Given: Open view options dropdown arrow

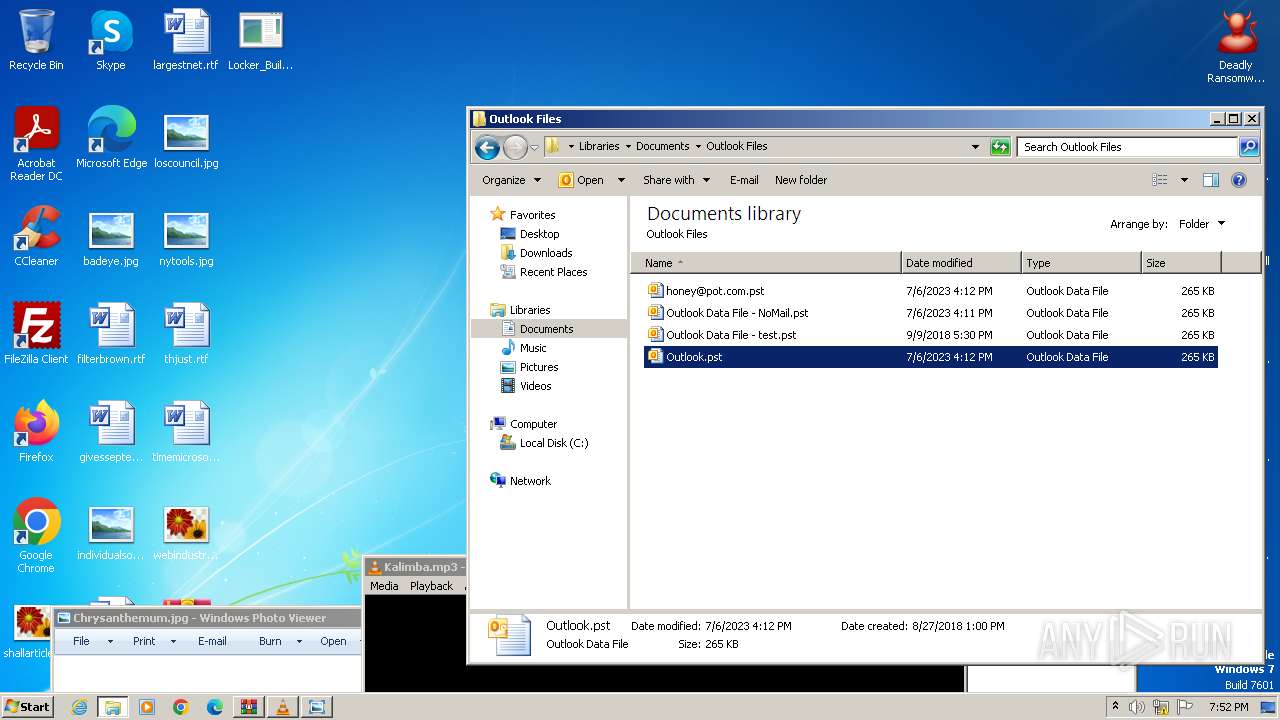Looking at the screenshot, I should pyautogui.click(x=1184, y=180).
